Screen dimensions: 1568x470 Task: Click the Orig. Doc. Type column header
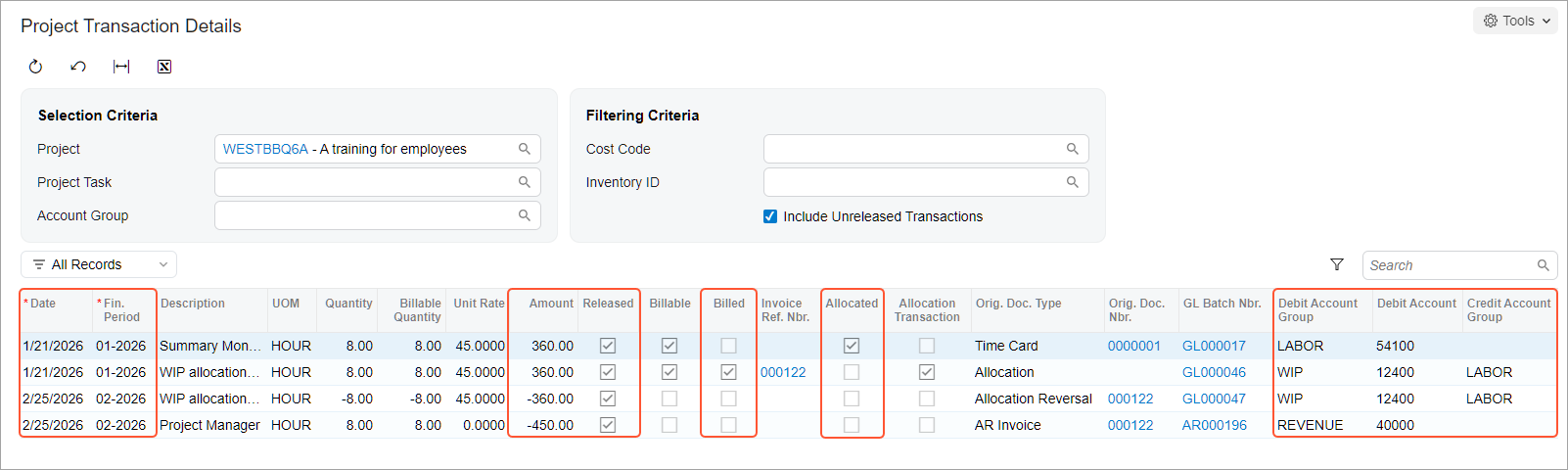pos(1037,310)
